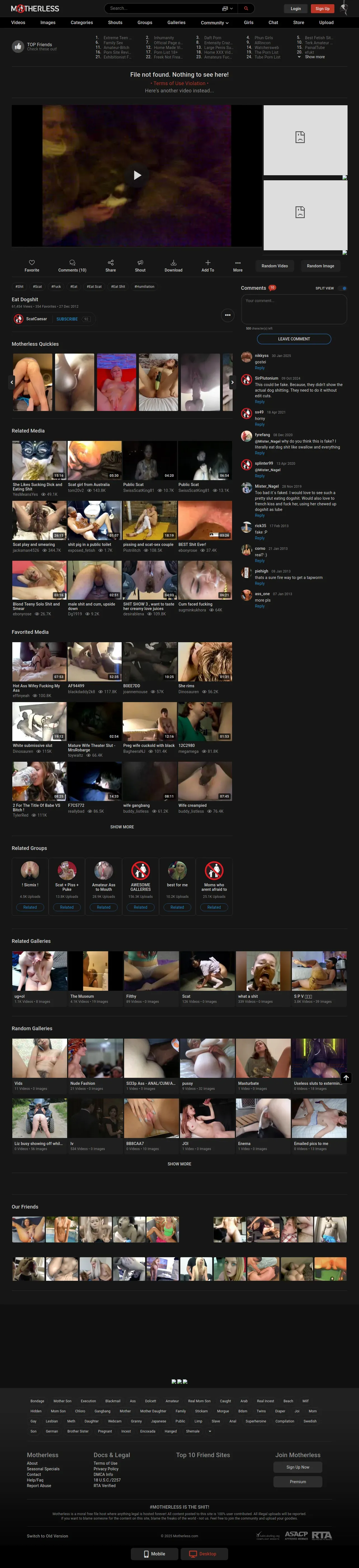Click the video play button
This screenshot has width=359, height=1568.
click(137, 175)
